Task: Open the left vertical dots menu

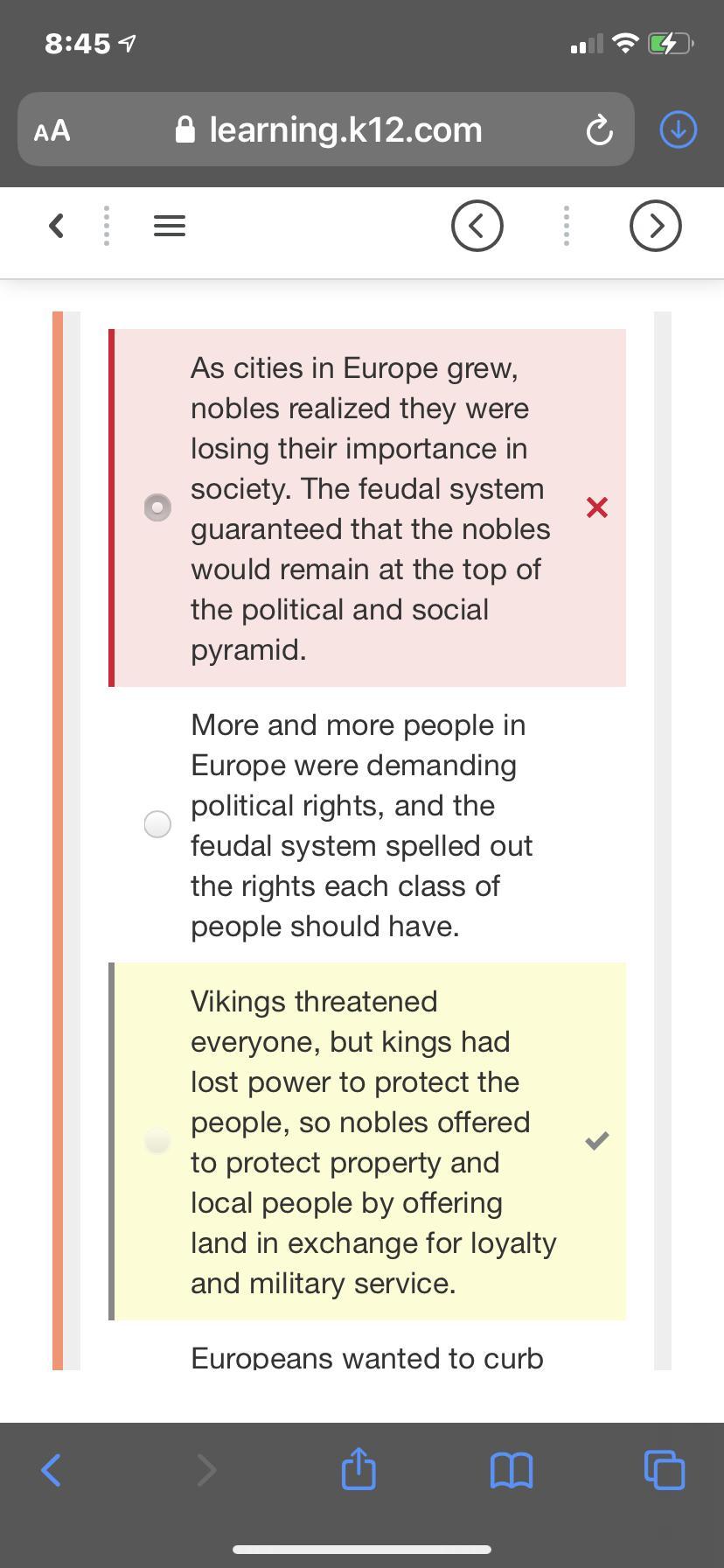Action: 107,226
